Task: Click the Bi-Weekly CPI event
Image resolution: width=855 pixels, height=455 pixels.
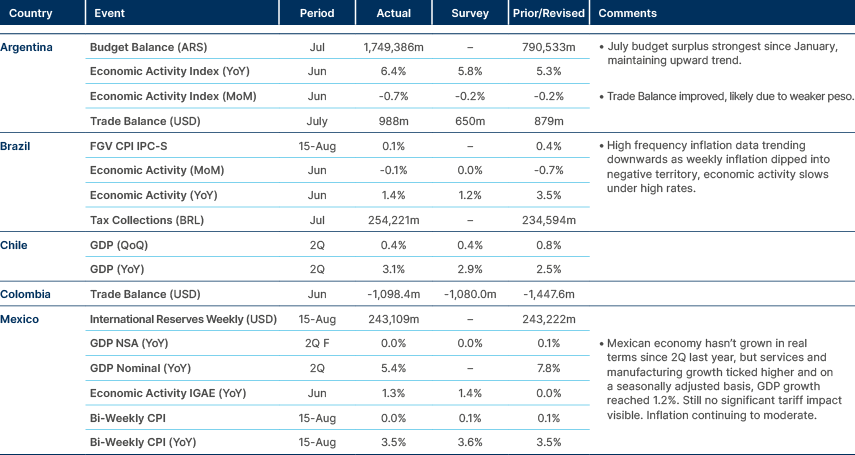Action: point(128,418)
